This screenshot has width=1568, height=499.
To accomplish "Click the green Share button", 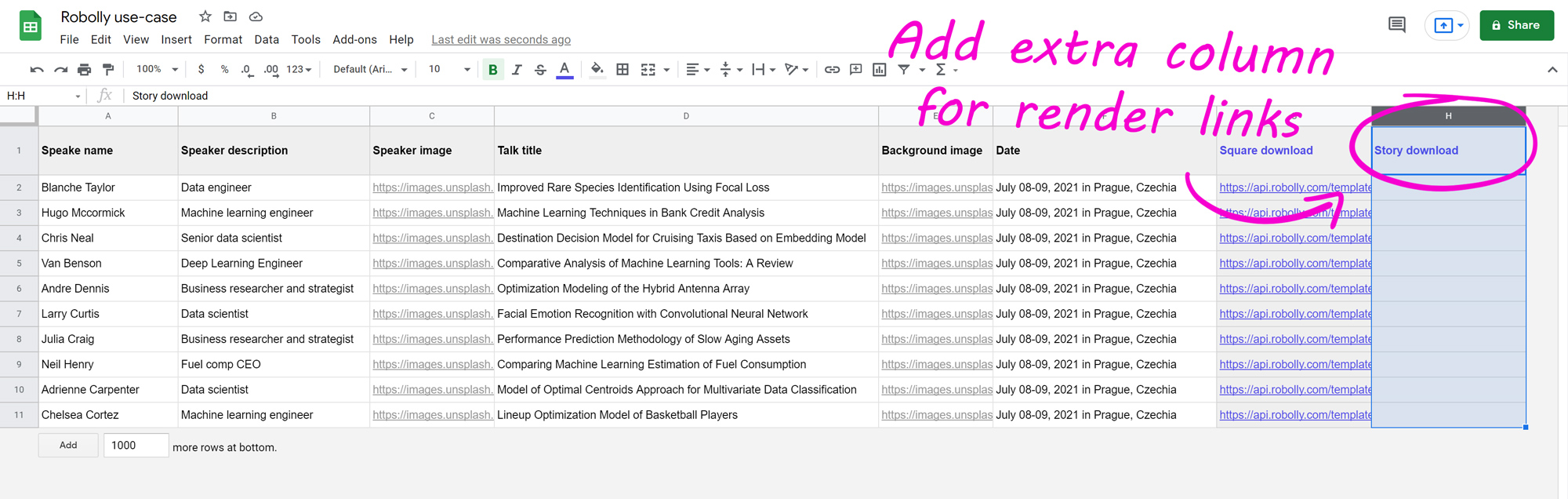I will pyautogui.click(x=1516, y=25).
